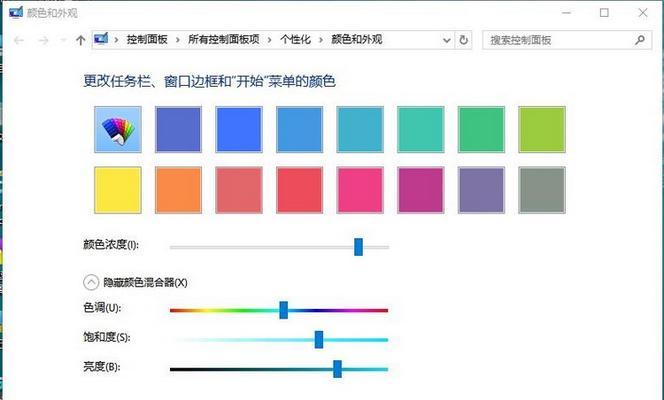Go back with the left arrow
This screenshot has width=664, height=400.
19,40
